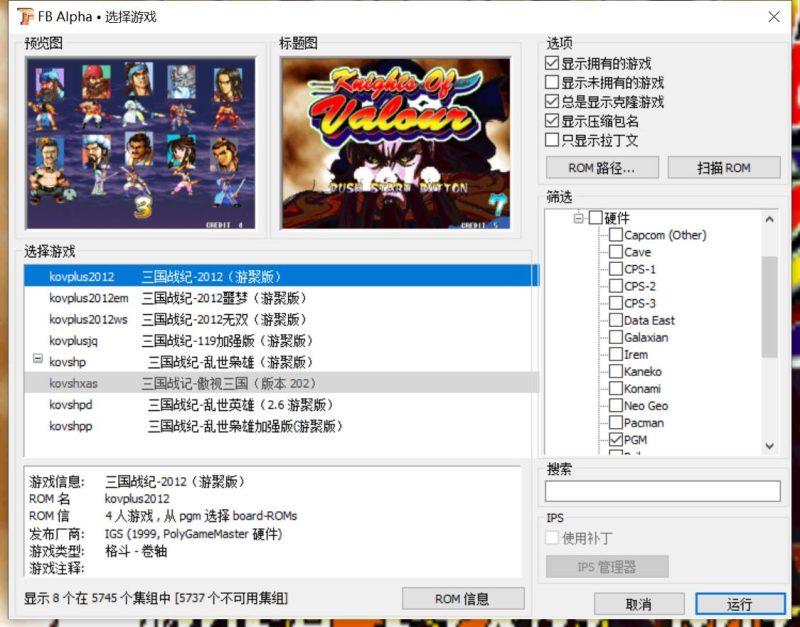Click the status text 显示 8 个在 5745 个集组中
This screenshot has height=627, width=800.
156,598
